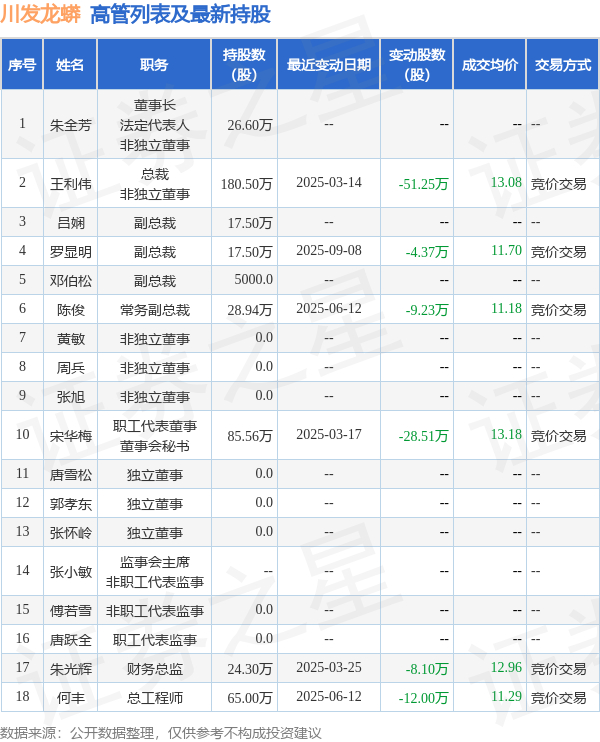Select the 持股数(股) column header
Viewport: 600px width, 742px height.
point(244,65)
